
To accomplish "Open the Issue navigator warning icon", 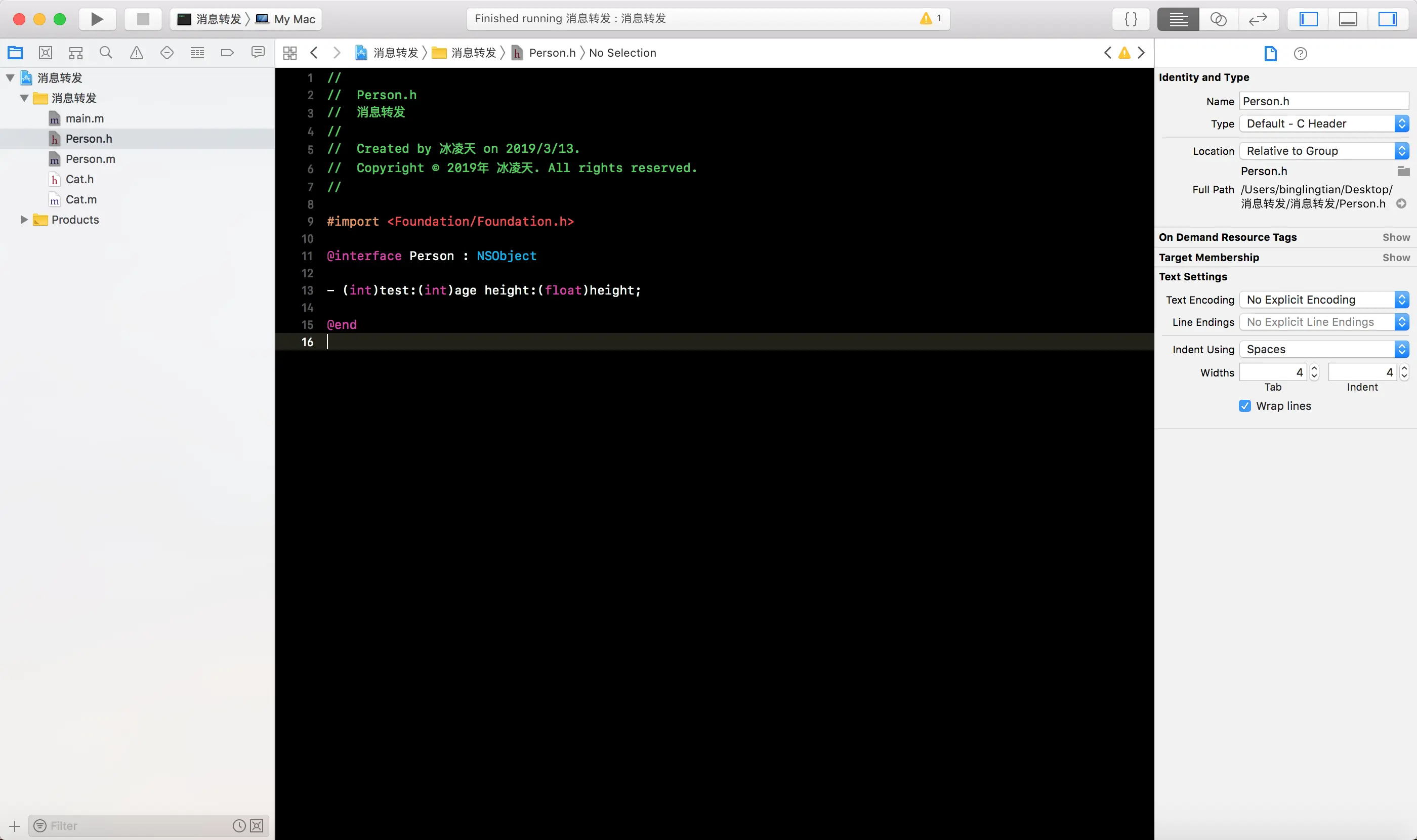I will tap(137, 53).
